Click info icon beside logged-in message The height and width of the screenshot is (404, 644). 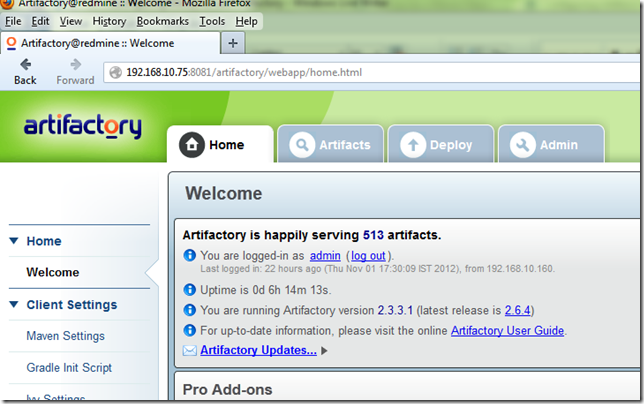(x=189, y=255)
